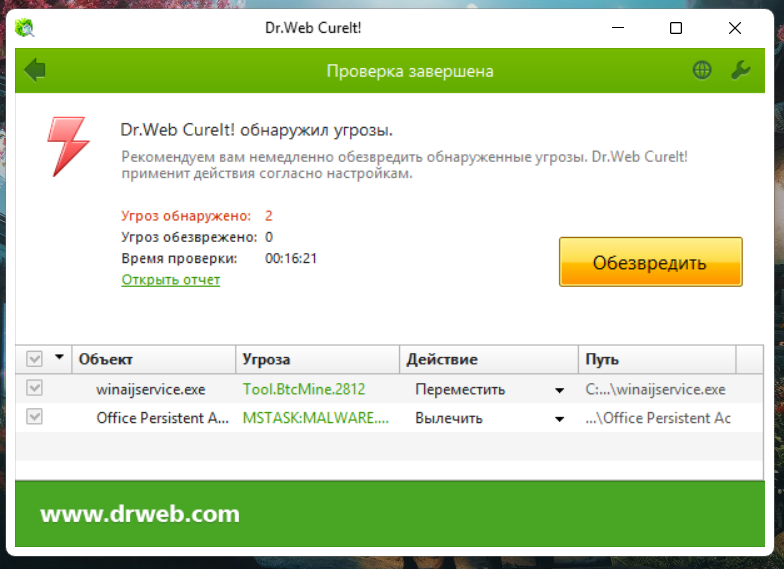The height and width of the screenshot is (569, 784).
Task: Click the Переместить action text
Action: 460,390
